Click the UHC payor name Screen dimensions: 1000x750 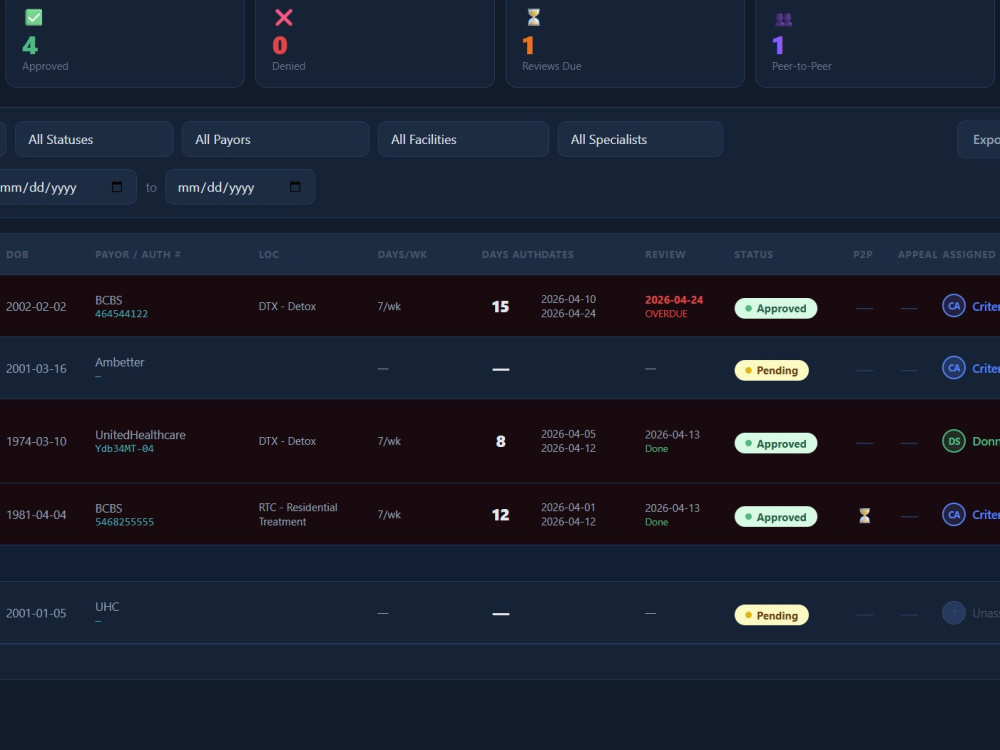pos(107,607)
